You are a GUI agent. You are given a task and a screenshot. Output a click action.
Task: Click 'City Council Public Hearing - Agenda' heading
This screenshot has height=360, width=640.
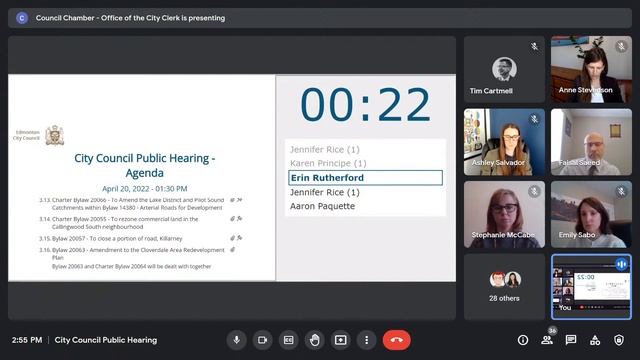click(x=144, y=165)
